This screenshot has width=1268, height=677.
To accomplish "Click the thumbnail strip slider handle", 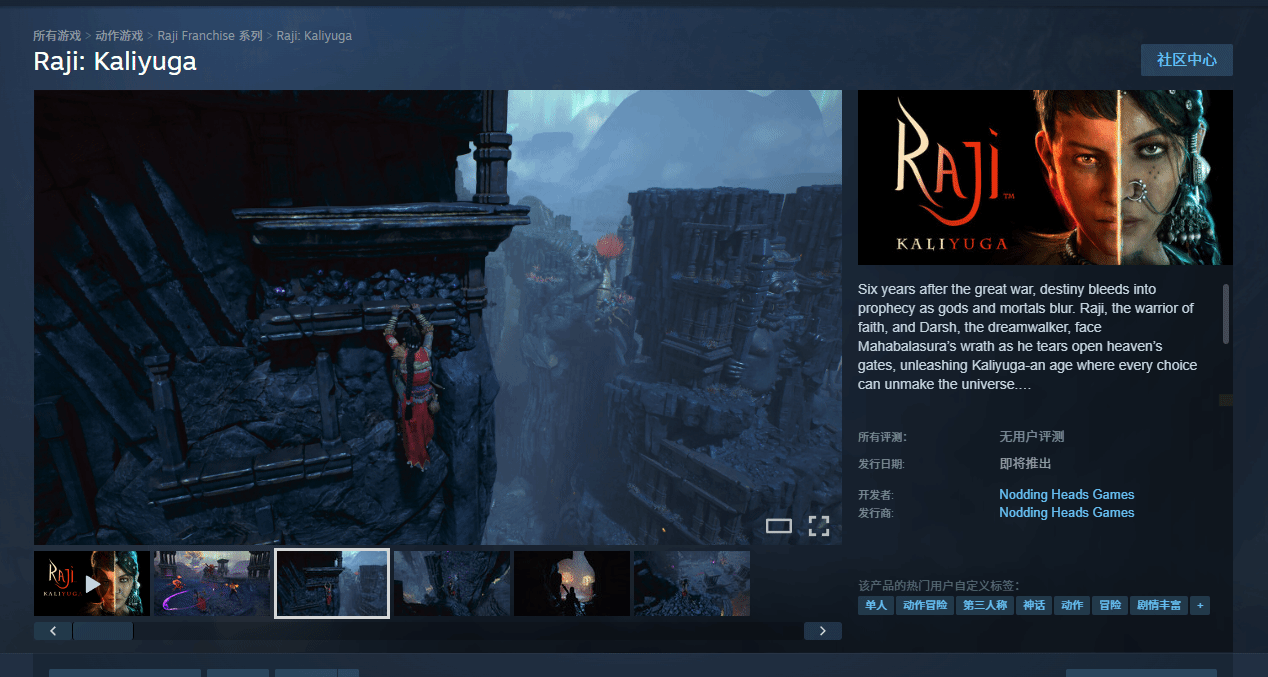I will [103, 631].
